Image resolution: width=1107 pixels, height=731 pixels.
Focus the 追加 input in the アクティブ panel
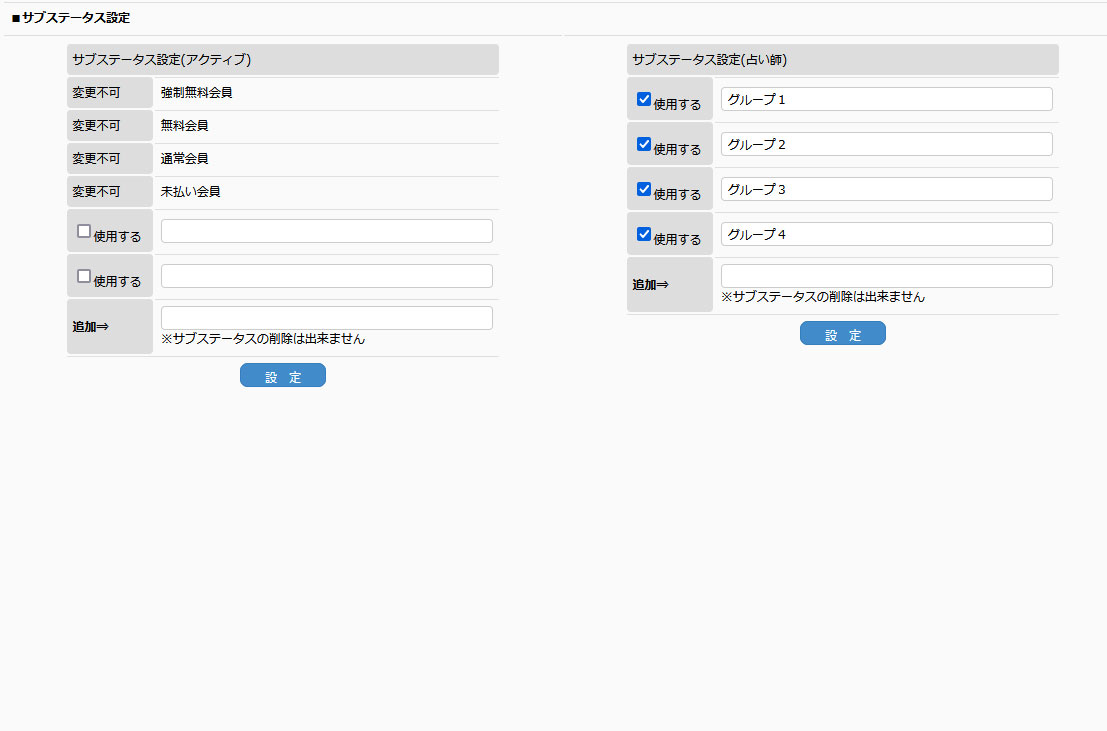pyautogui.click(x=326, y=318)
